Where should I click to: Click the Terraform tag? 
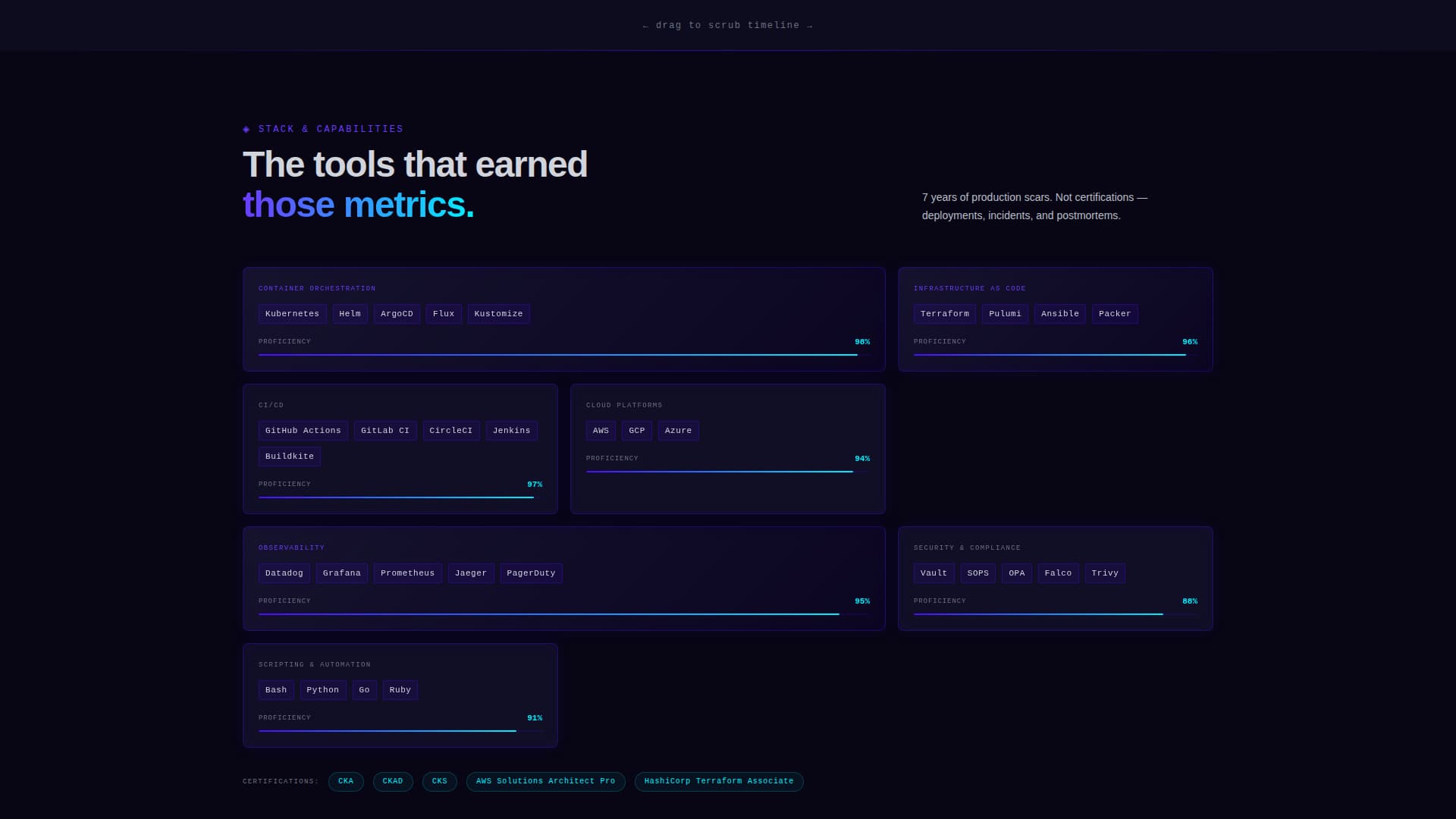coord(945,314)
